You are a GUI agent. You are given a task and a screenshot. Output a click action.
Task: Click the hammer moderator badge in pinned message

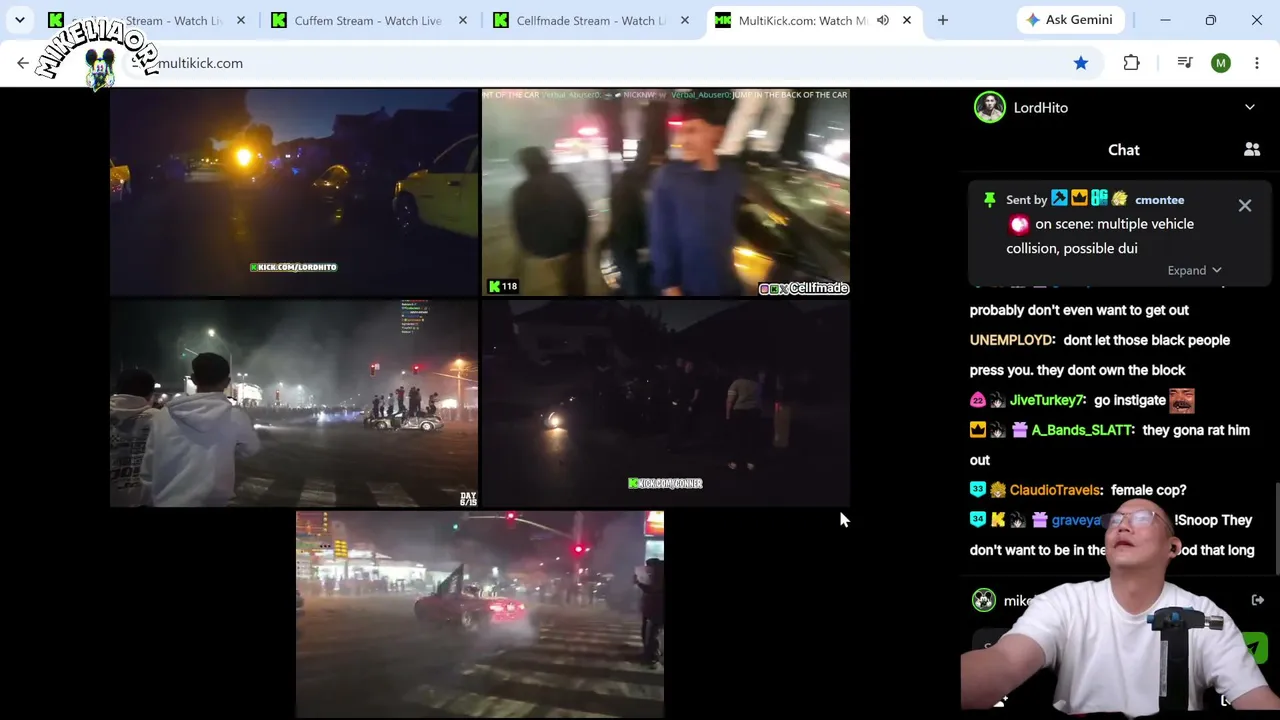click(1059, 199)
